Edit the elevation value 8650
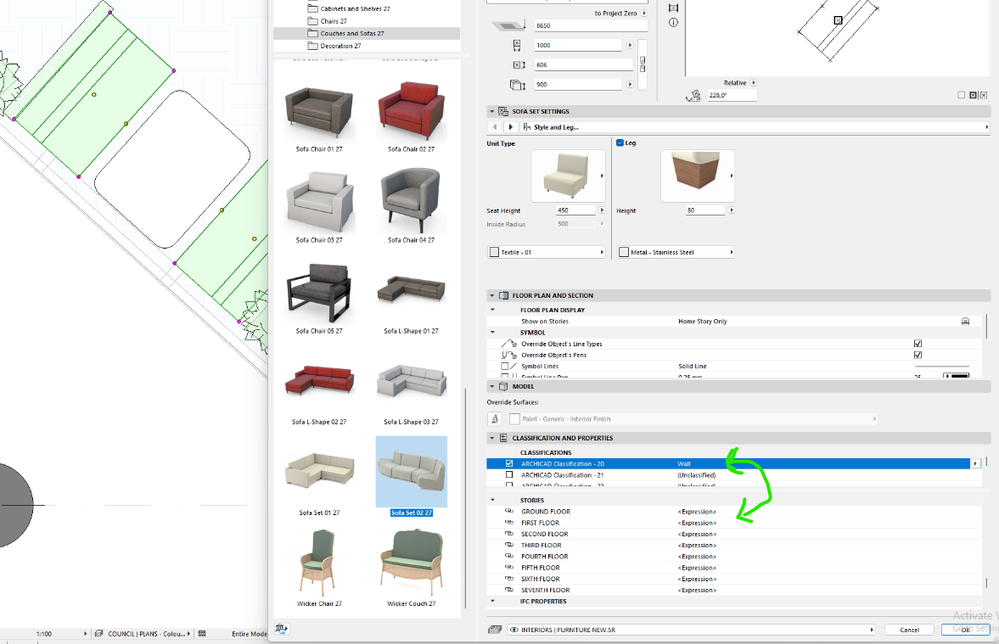 (x=591, y=25)
